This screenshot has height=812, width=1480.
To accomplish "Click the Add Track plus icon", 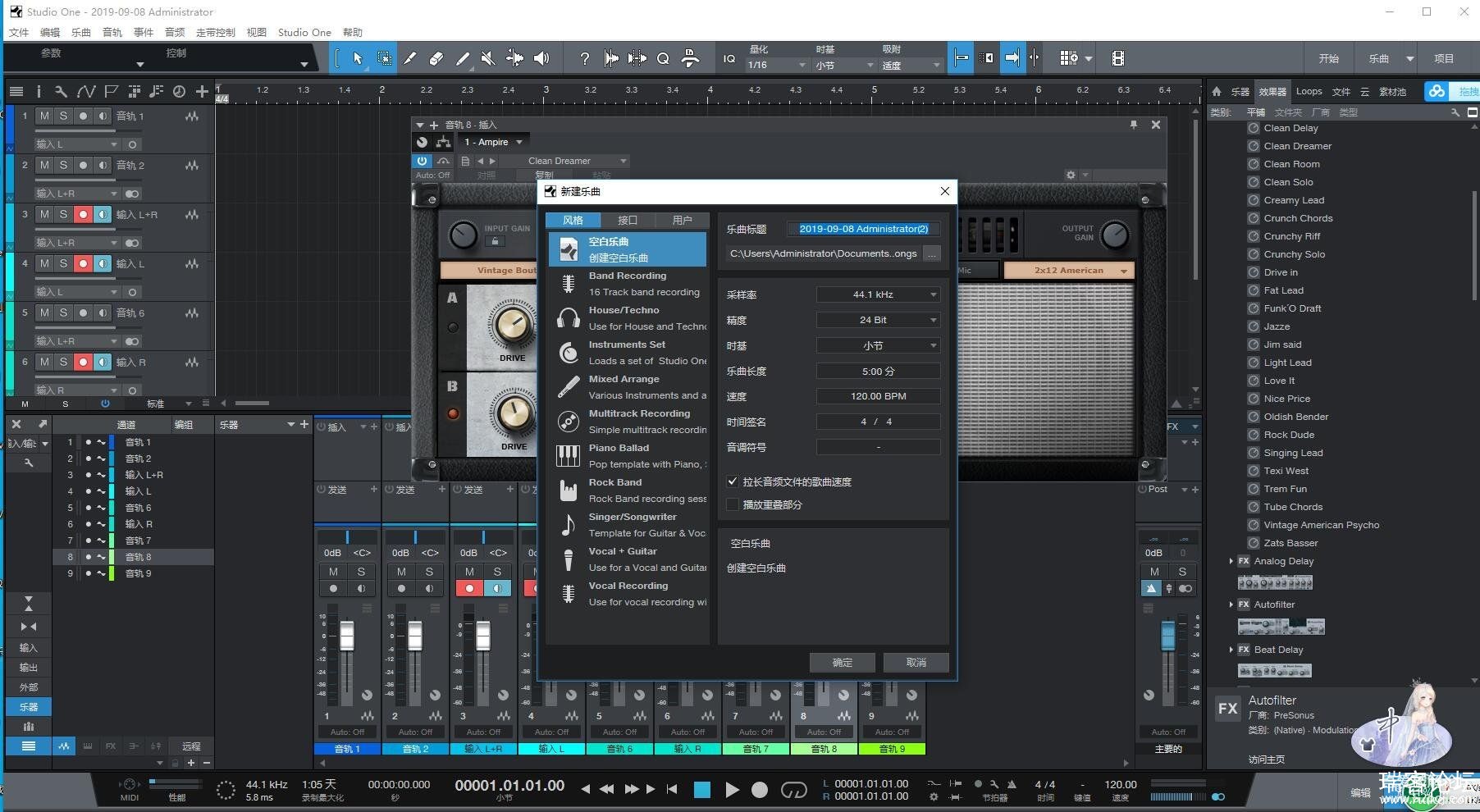I will tap(202, 91).
